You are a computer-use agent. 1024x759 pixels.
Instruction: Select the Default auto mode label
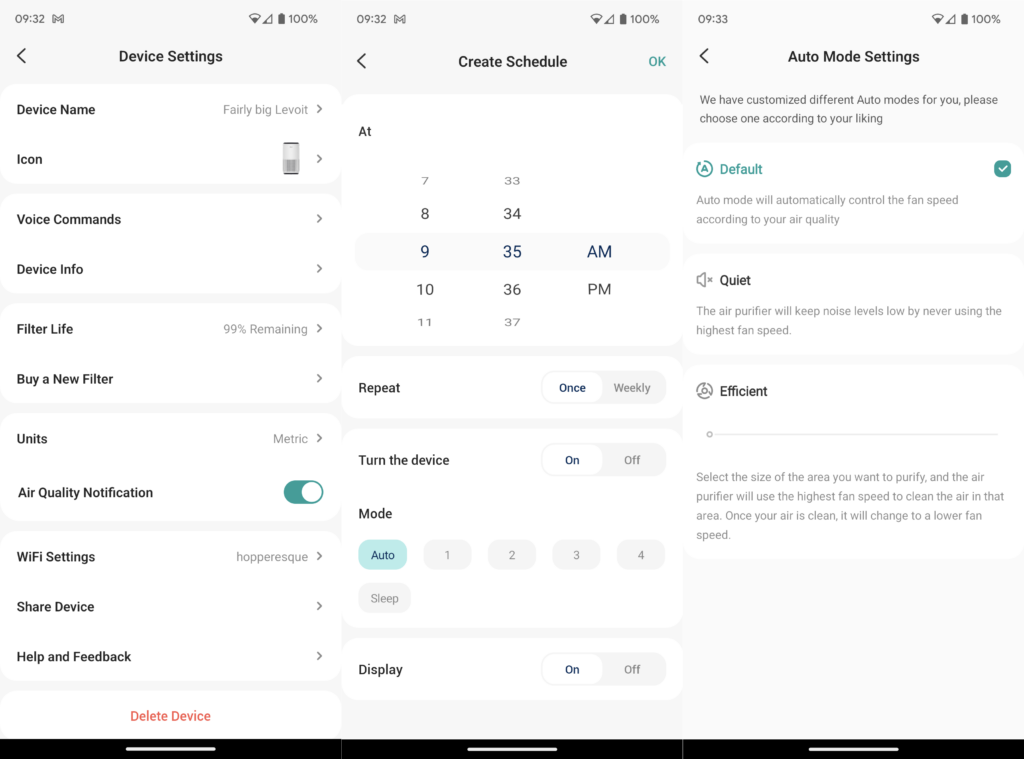[741, 169]
